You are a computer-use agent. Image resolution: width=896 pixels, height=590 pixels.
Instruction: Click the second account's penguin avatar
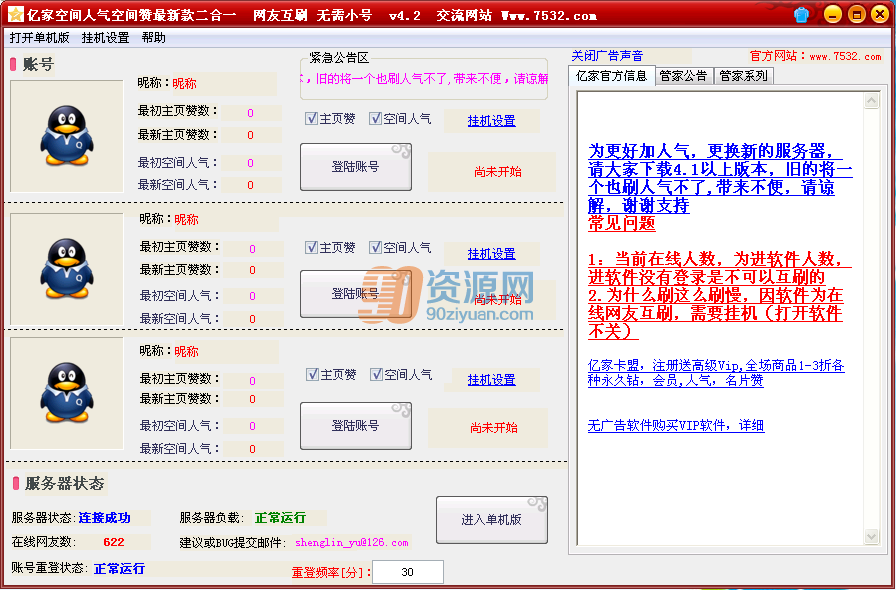tap(67, 269)
